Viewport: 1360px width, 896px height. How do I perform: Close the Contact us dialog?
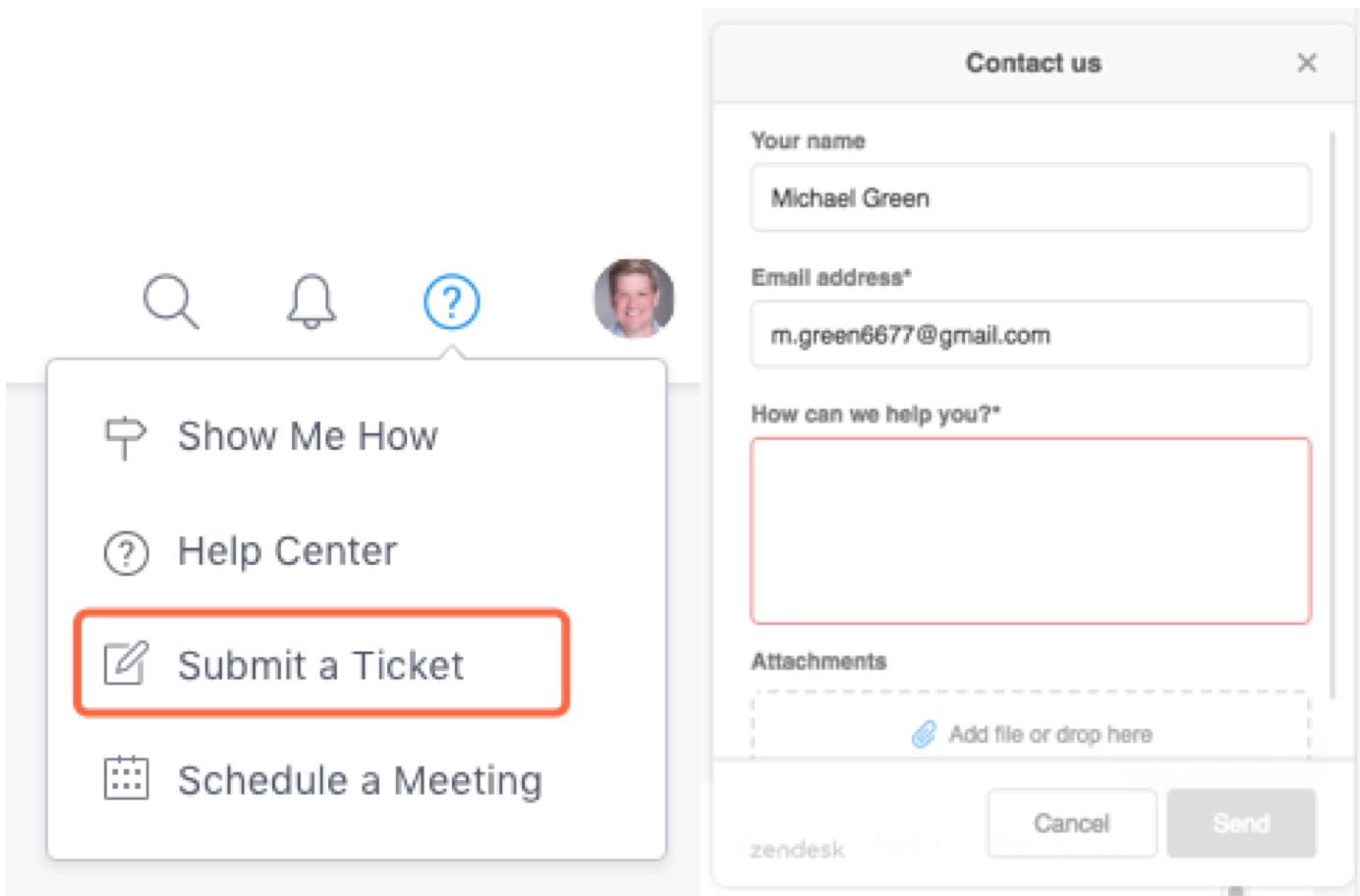tap(1306, 63)
